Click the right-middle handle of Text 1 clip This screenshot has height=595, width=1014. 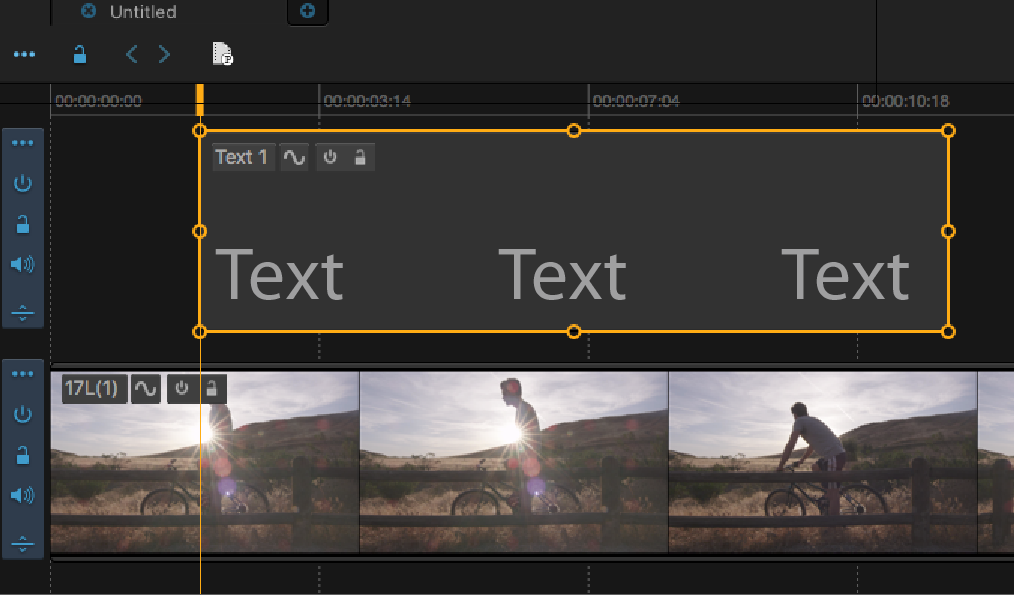tap(948, 231)
